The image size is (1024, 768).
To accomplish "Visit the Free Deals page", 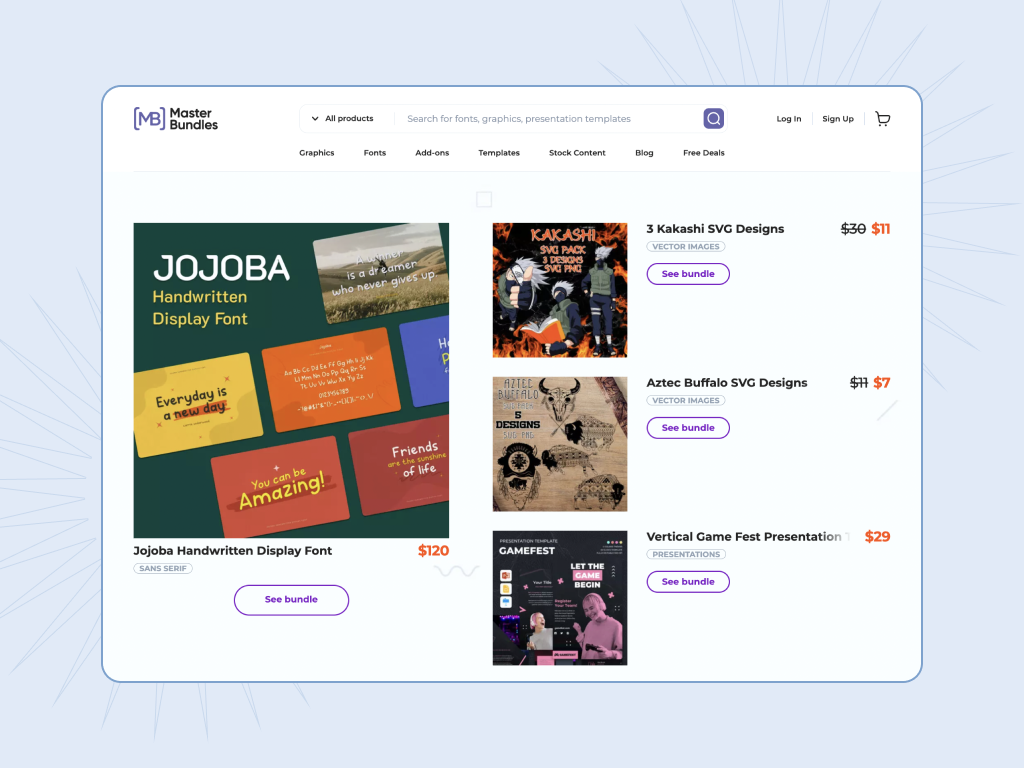I will [704, 153].
